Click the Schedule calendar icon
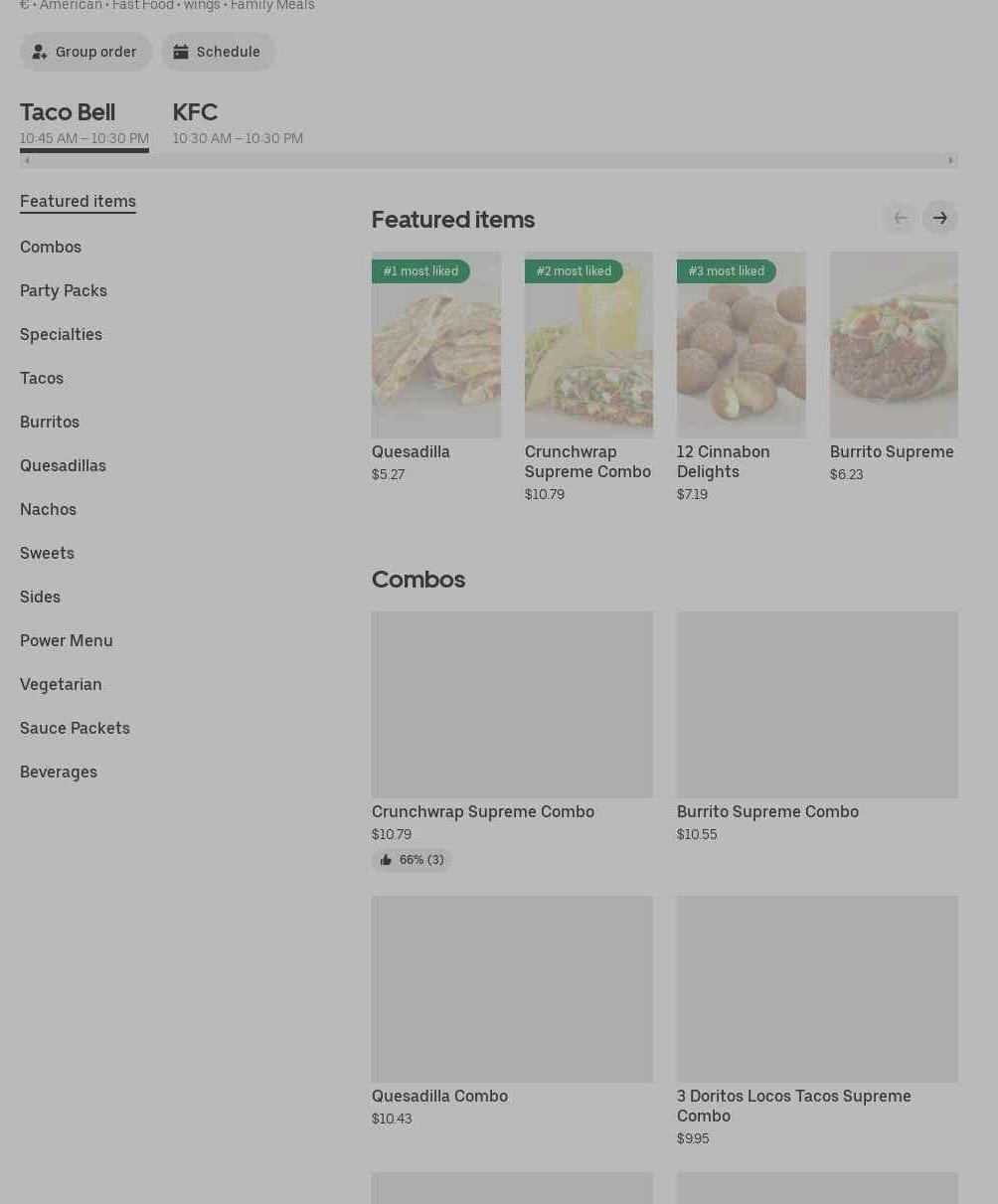 click(x=181, y=52)
